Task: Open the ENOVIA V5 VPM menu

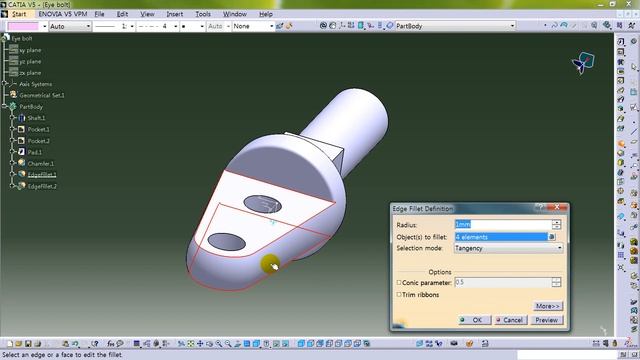Action: click(63, 14)
